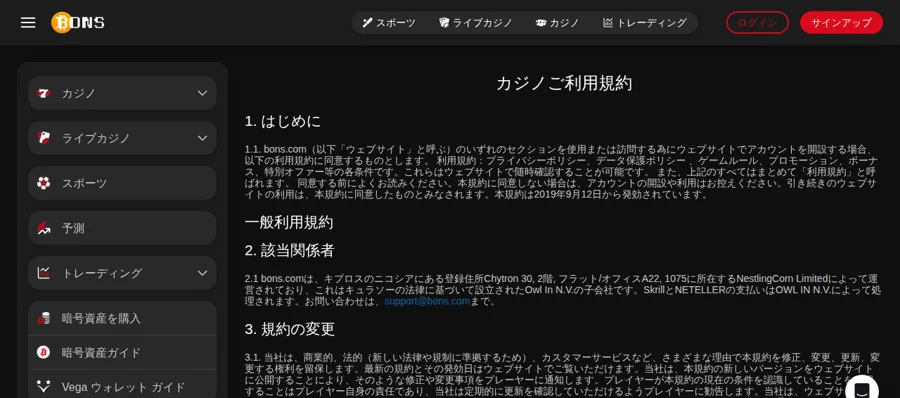Expand the カジノ sidebar section chevron
This screenshot has height=398, width=900.
point(202,93)
